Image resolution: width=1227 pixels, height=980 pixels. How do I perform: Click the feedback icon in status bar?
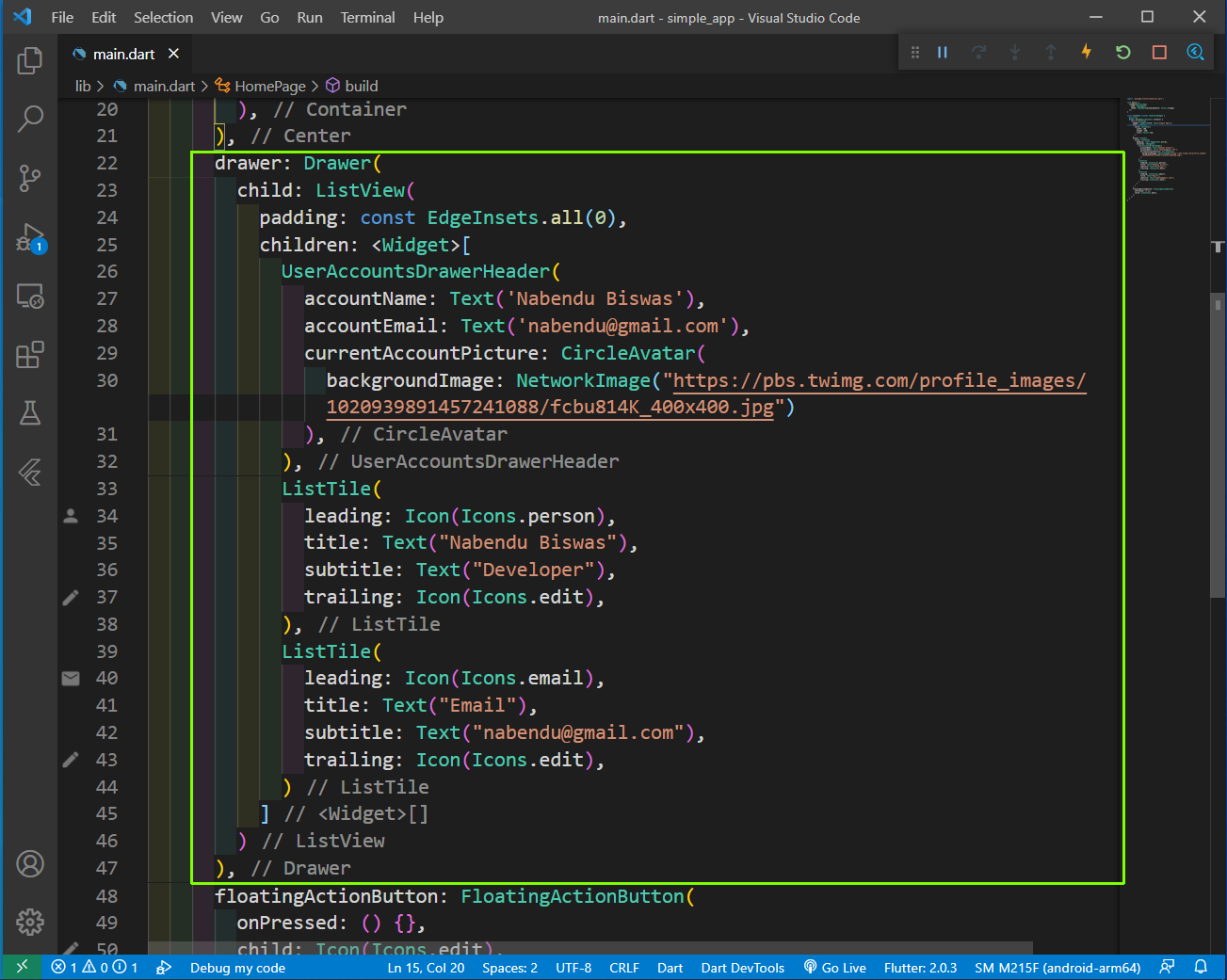click(x=1167, y=967)
